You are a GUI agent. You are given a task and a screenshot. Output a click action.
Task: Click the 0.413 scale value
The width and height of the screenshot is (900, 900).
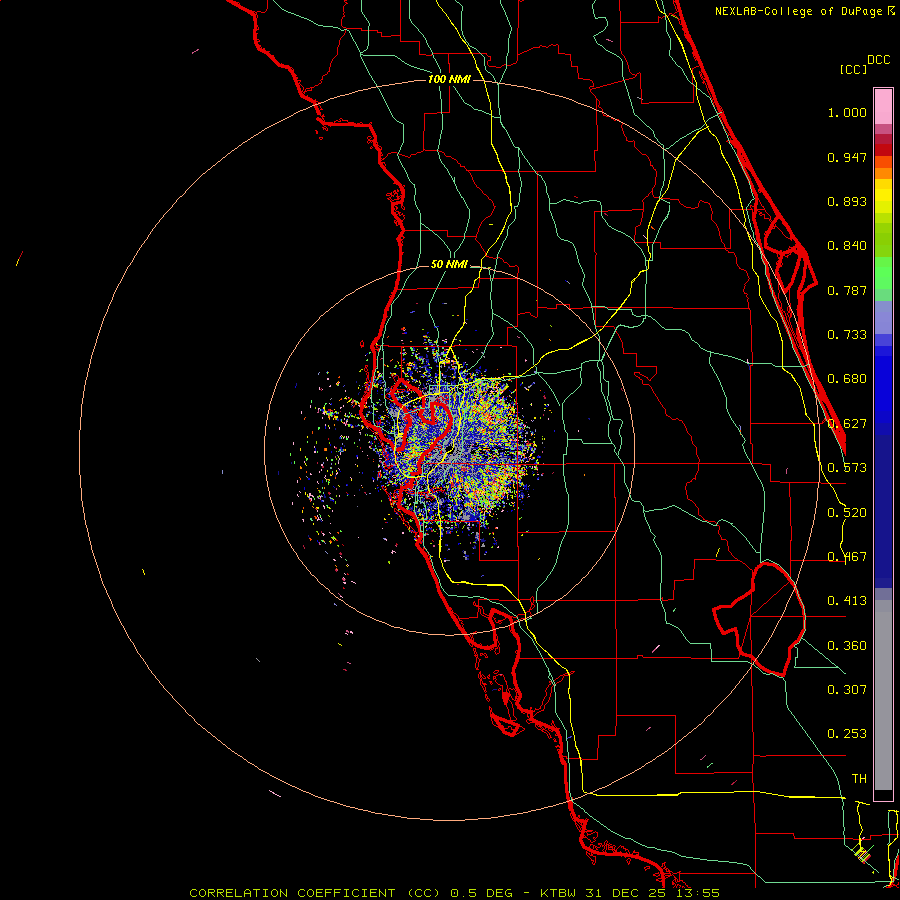click(x=847, y=601)
